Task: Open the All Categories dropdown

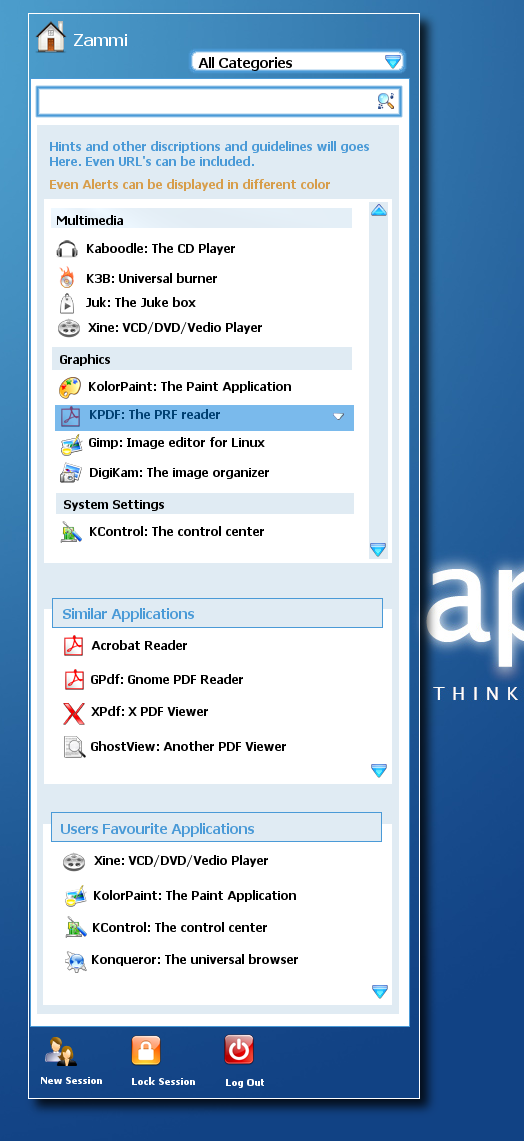Action: (297, 62)
